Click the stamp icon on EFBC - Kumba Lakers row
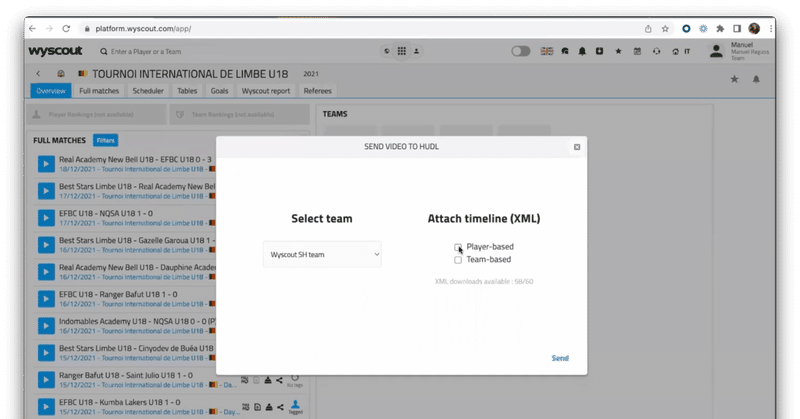Screen dimensions: 800x419 tap(269, 407)
